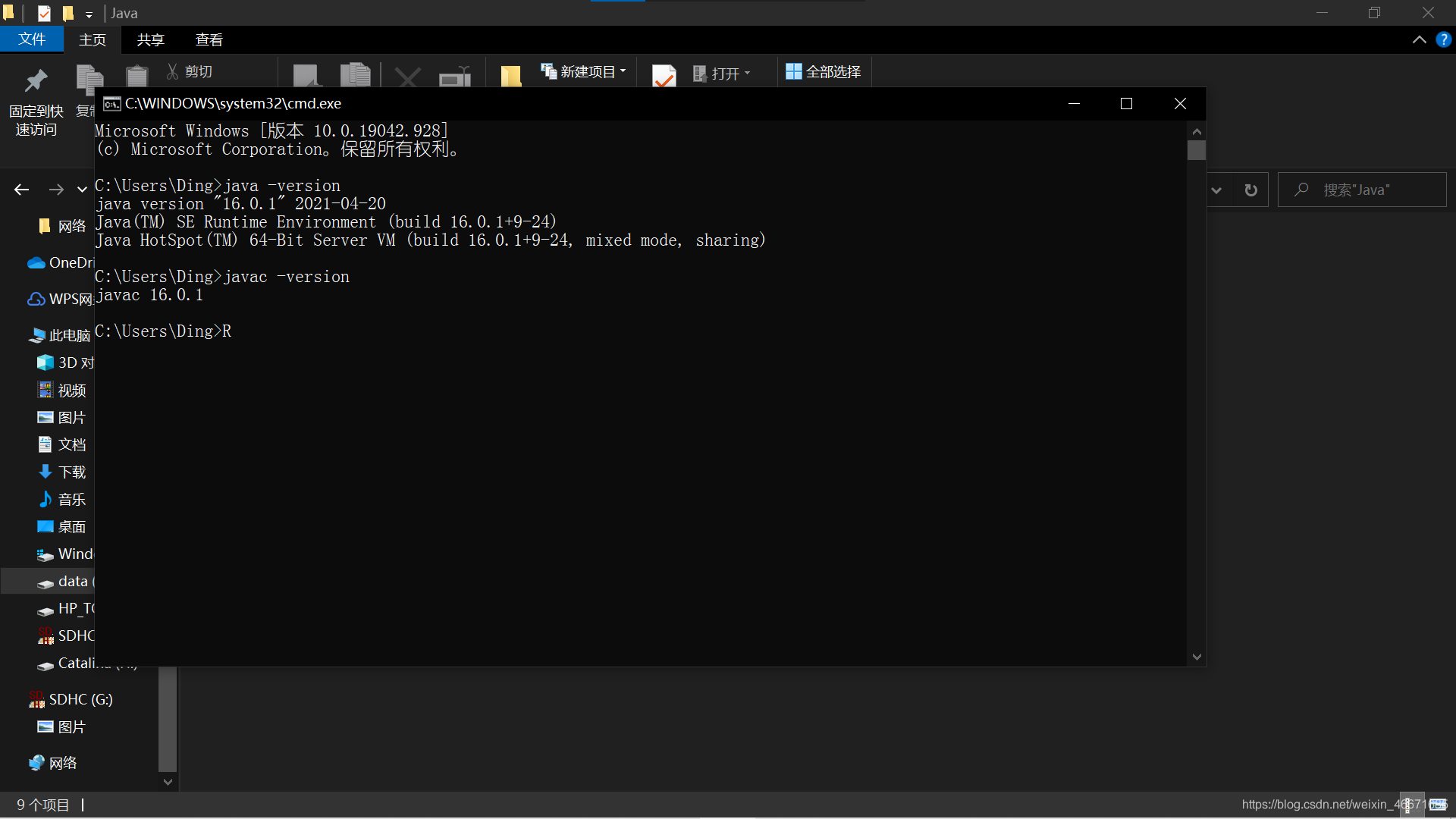Select 视频 folder in sidebar
The width and height of the screenshot is (1456, 819).
pyautogui.click(x=62, y=391)
